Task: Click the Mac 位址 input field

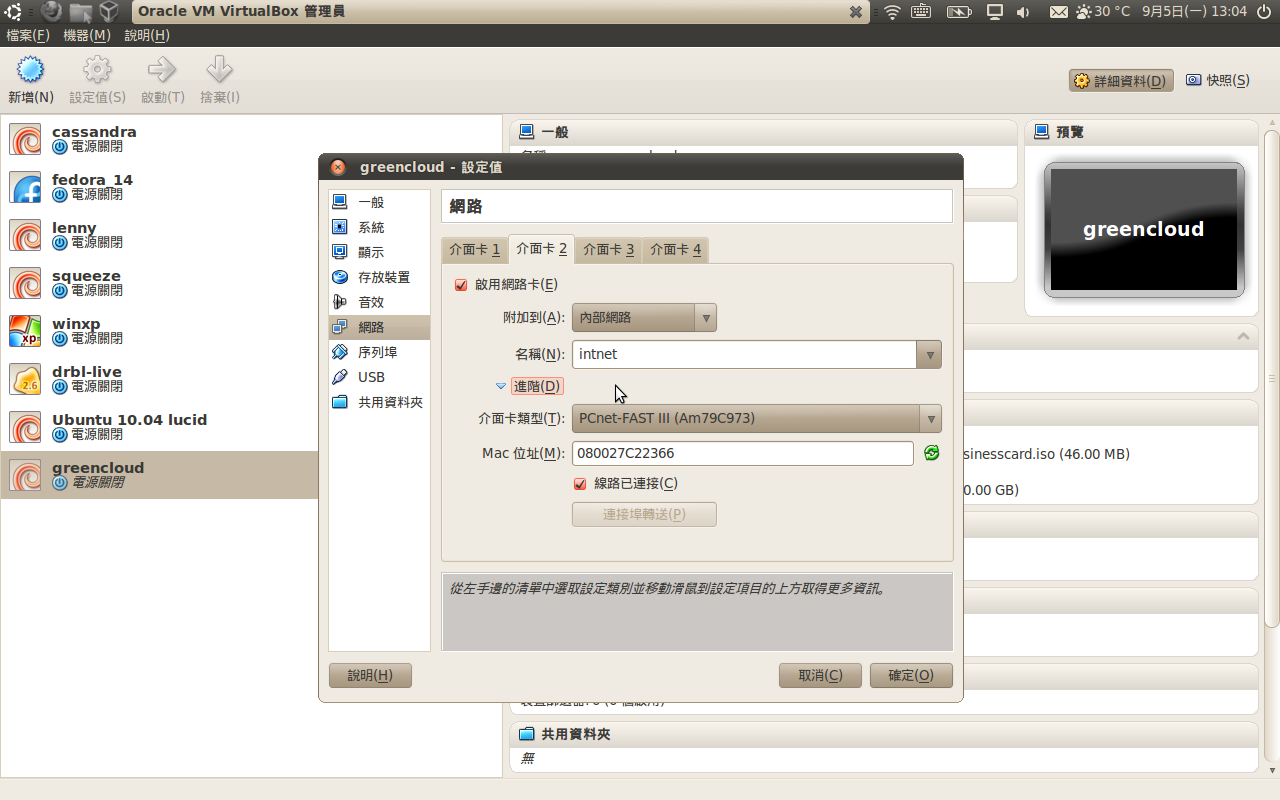Action: (743, 454)
